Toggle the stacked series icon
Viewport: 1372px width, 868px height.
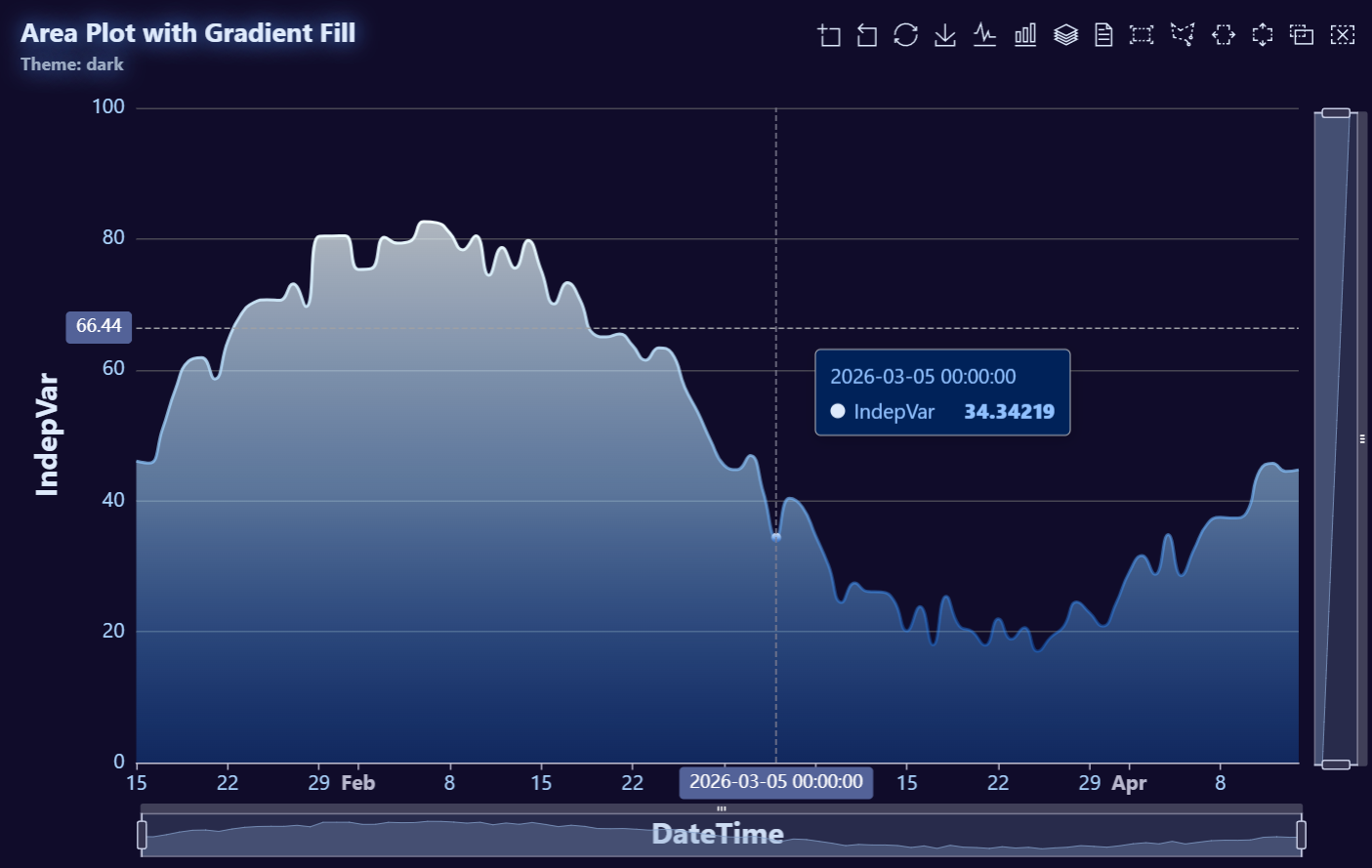pyautogui.click(x=1065, y=35)
